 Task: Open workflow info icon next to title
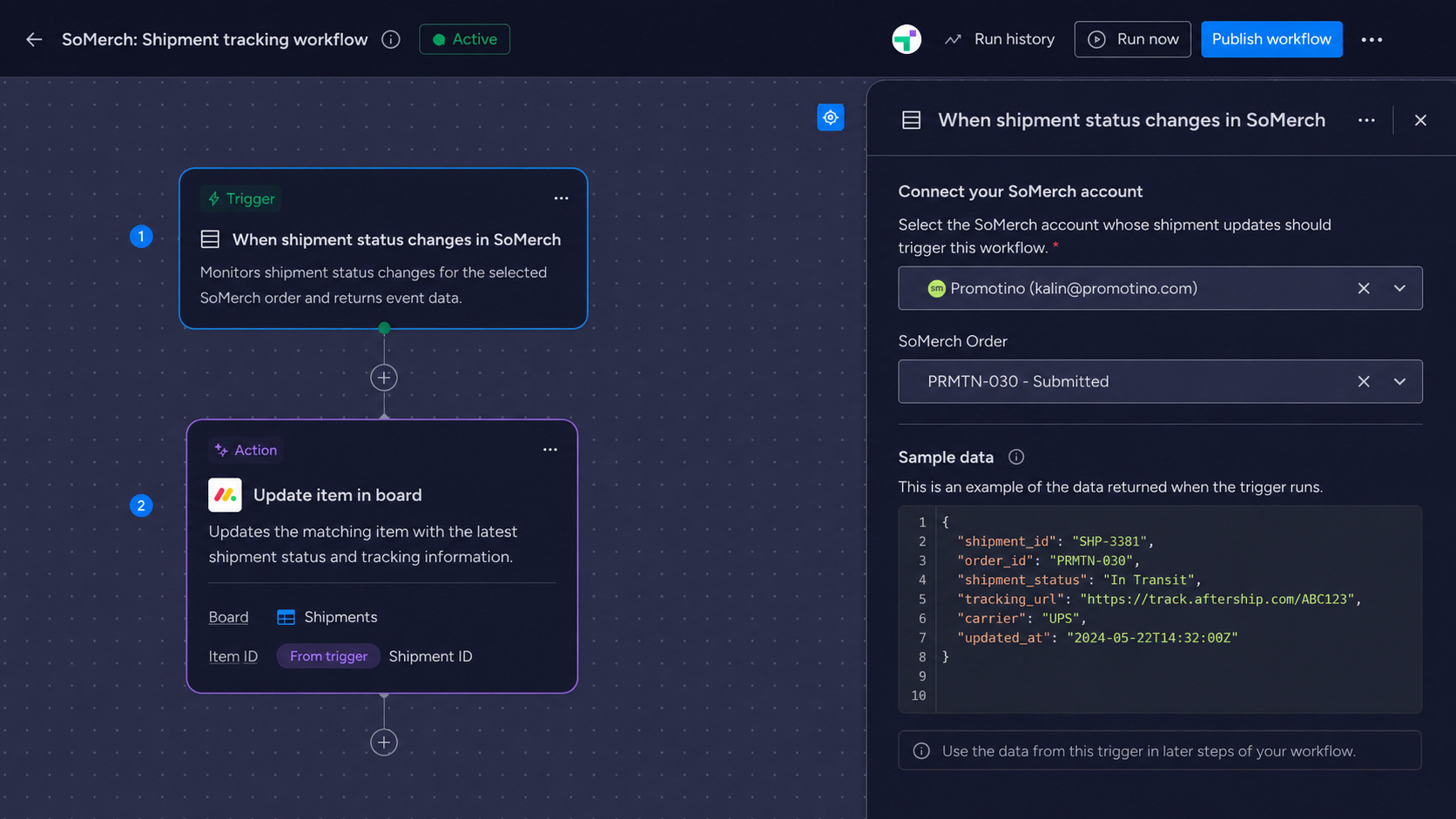[391, 39]
